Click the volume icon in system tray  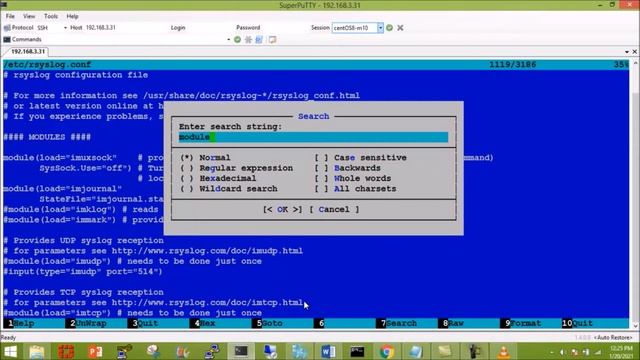point(562,352)
